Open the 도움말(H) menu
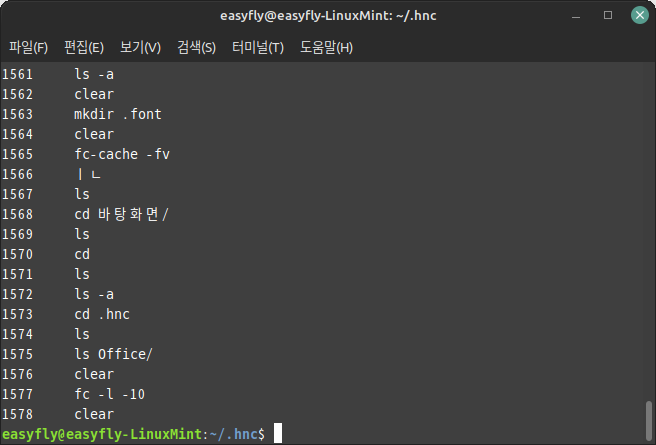The width and height of the screenshot is (656, 445). click(x=326, y=47)
